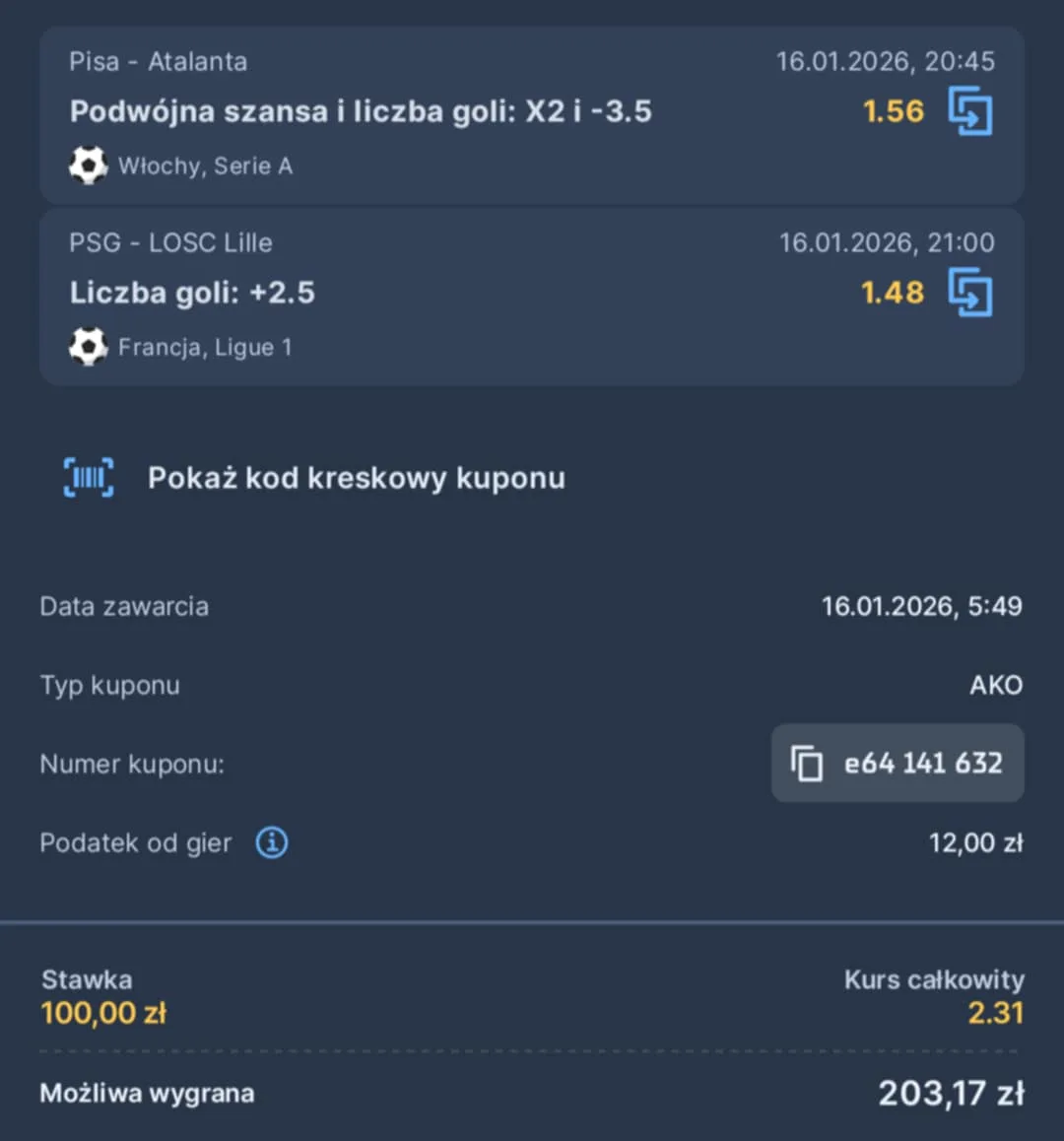1064x1141 pixels.
Task: Click the info circle beside Podatek od gier
Action: tap(271, 842)
